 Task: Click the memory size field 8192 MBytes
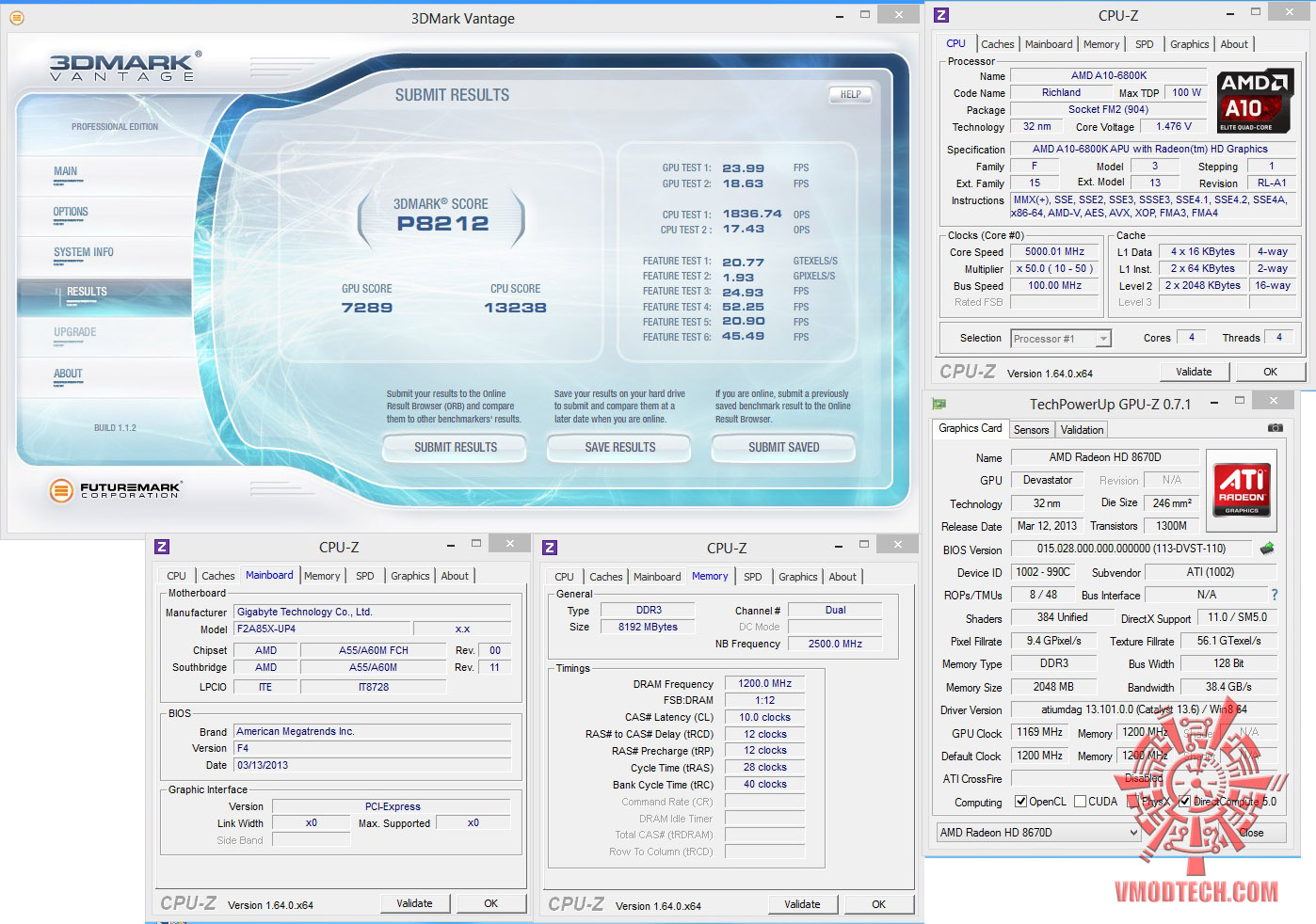(x=647, y=627)
